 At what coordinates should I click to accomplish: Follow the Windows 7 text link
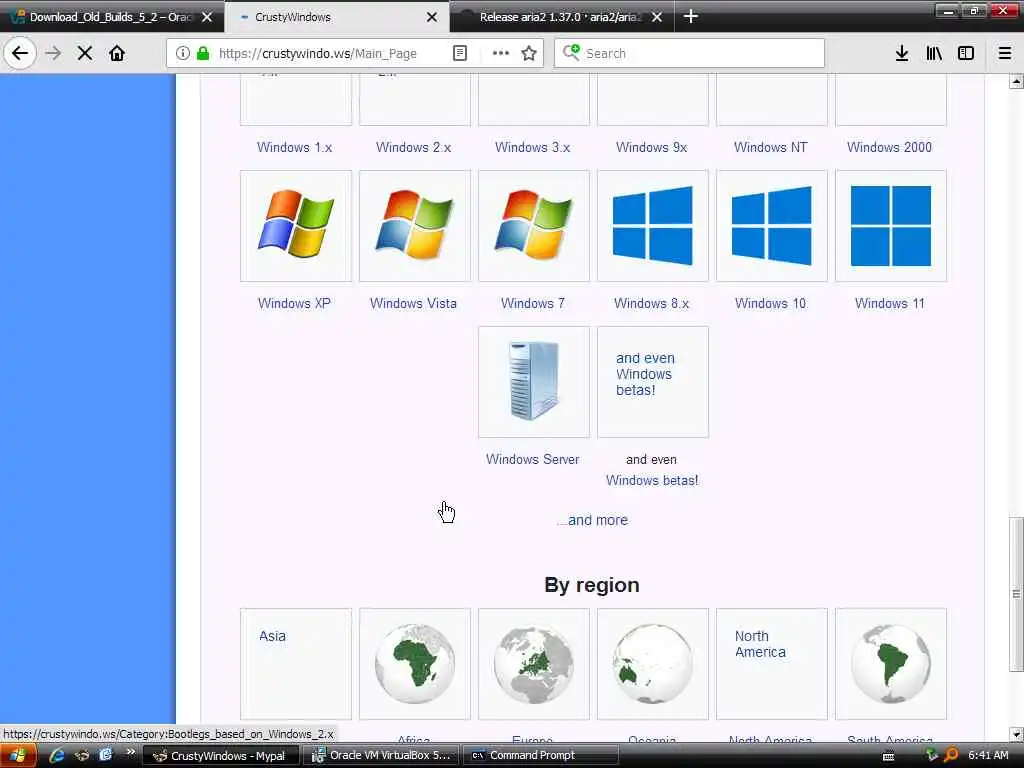click(x=533, y=303)
